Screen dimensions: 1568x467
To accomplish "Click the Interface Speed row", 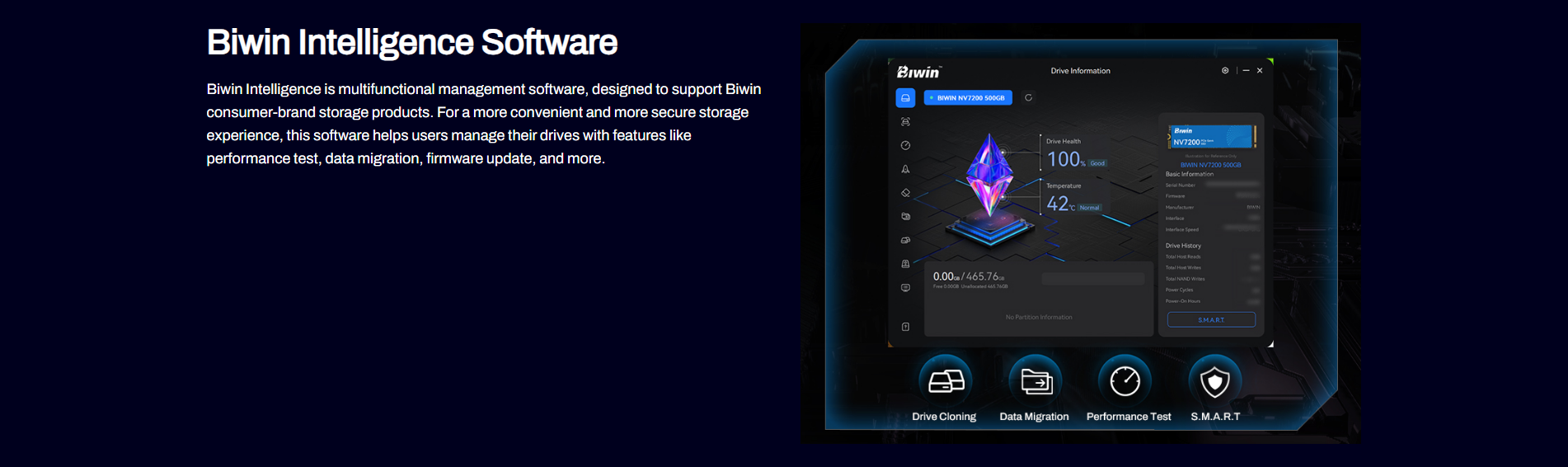I will pos(1213,229).
